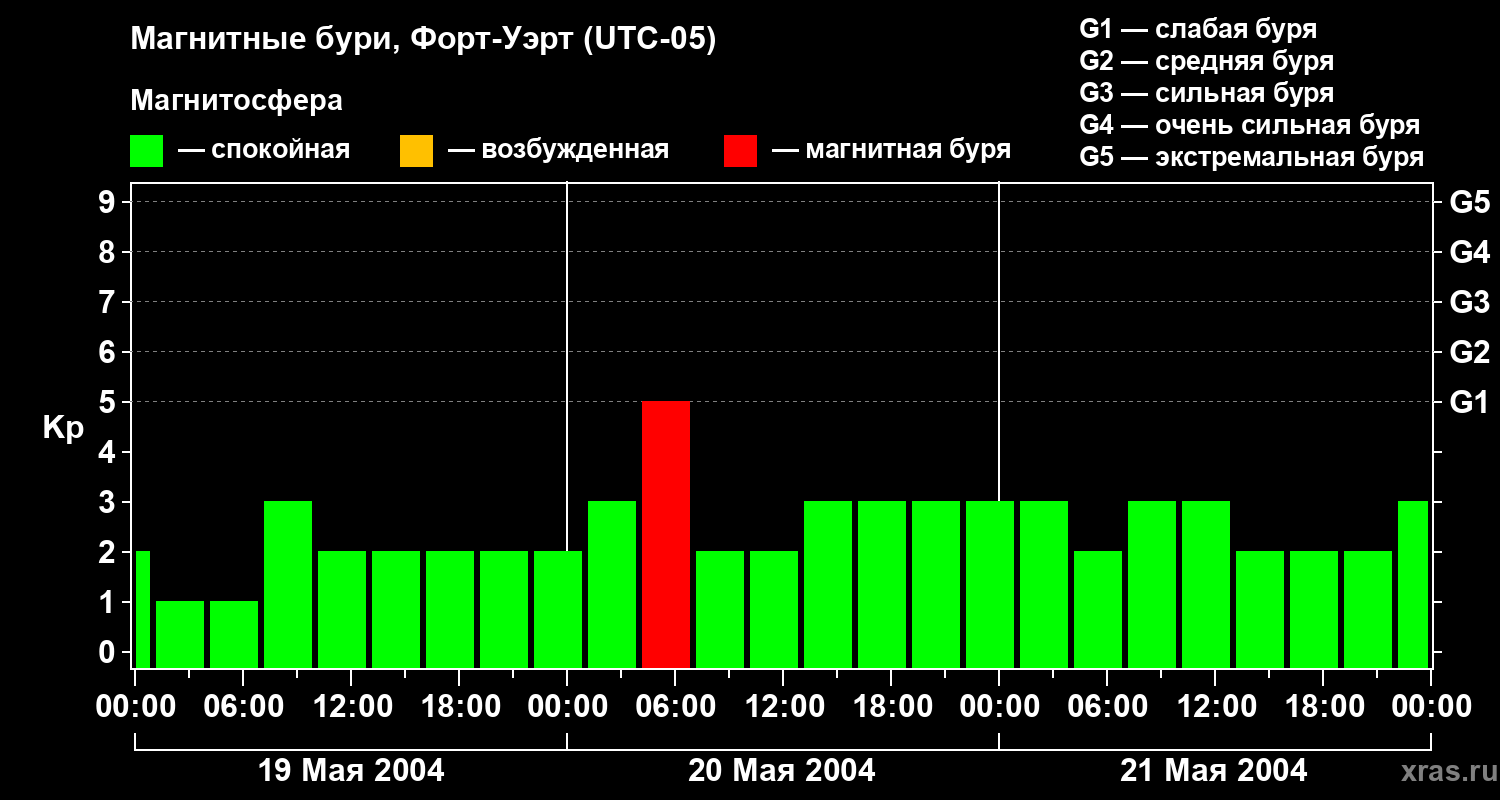Click the '— магнитная буря' legend label
Image resolution: width=1500 pixels, height=800 pixels.
point(892,150)
